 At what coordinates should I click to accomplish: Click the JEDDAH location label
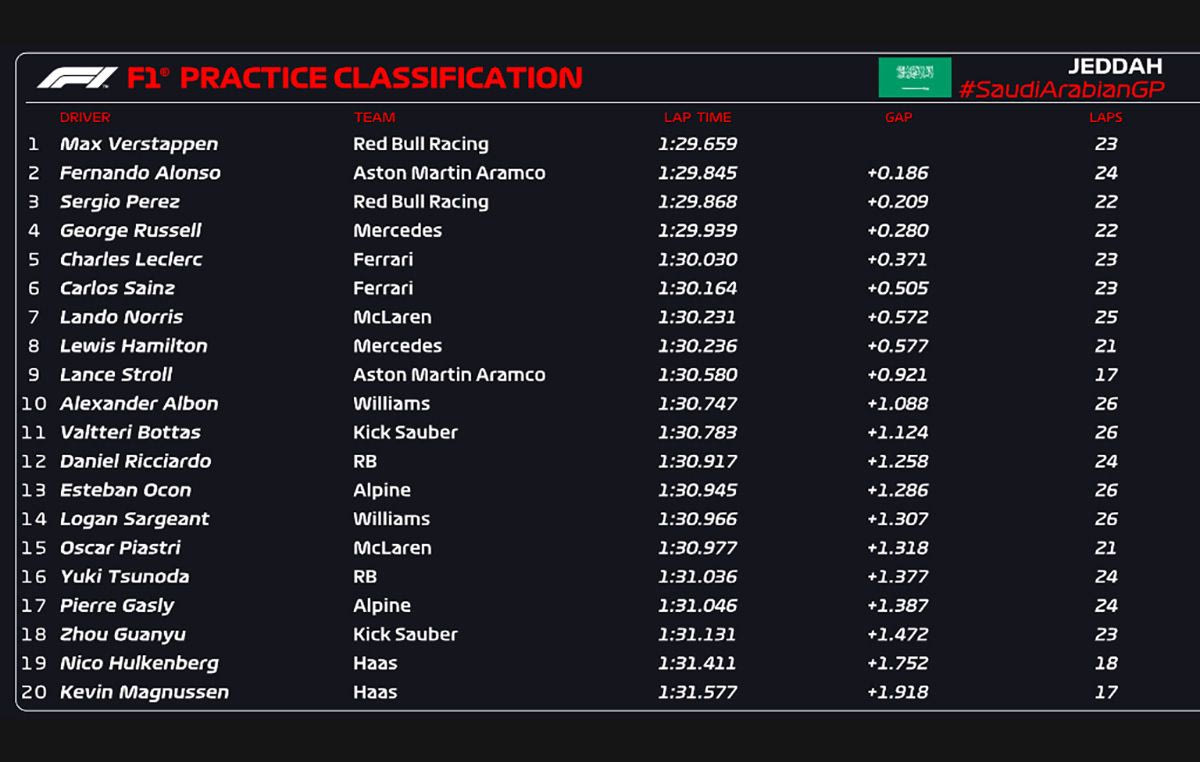1115,66
